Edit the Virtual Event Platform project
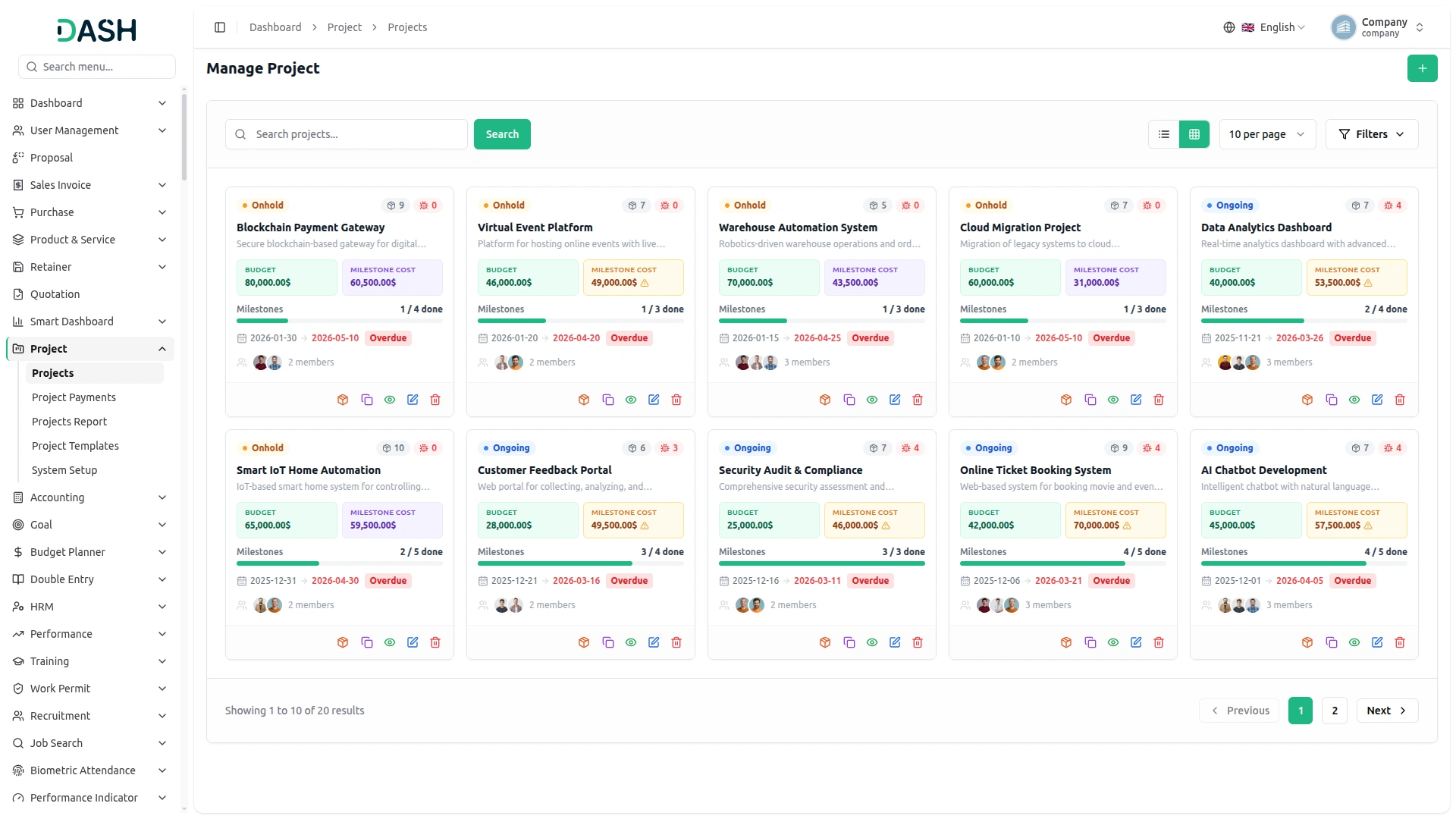The height and width of the screenshot is (819, 1456). (654, 400)
